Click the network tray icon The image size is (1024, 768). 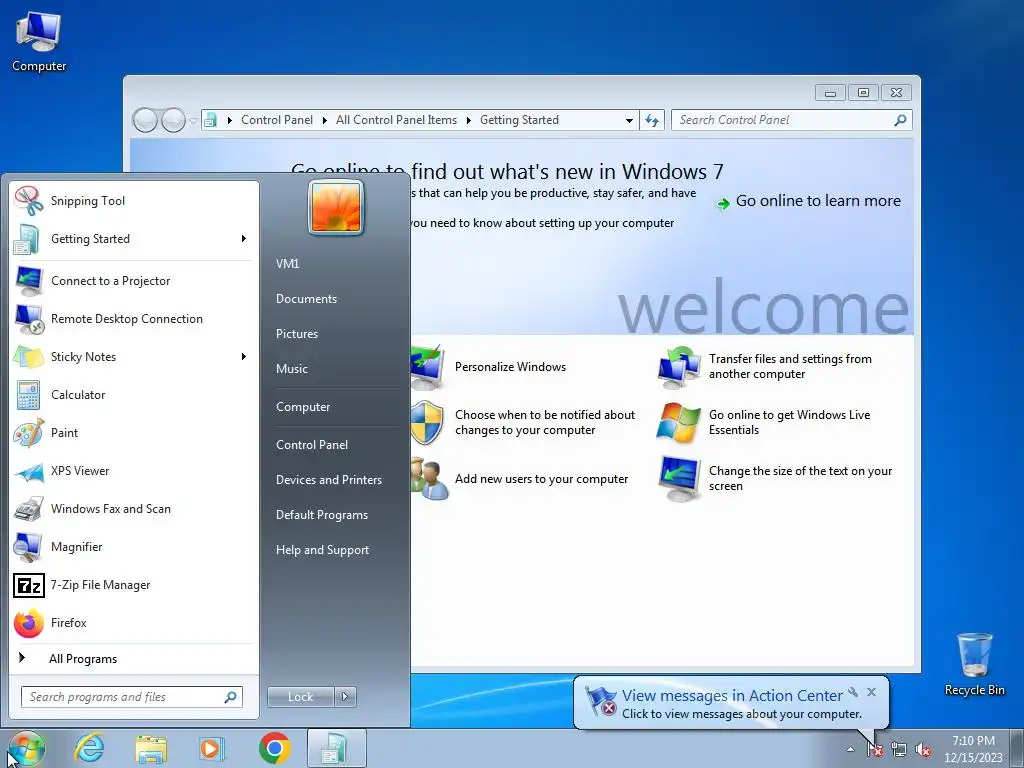(899, 750)
